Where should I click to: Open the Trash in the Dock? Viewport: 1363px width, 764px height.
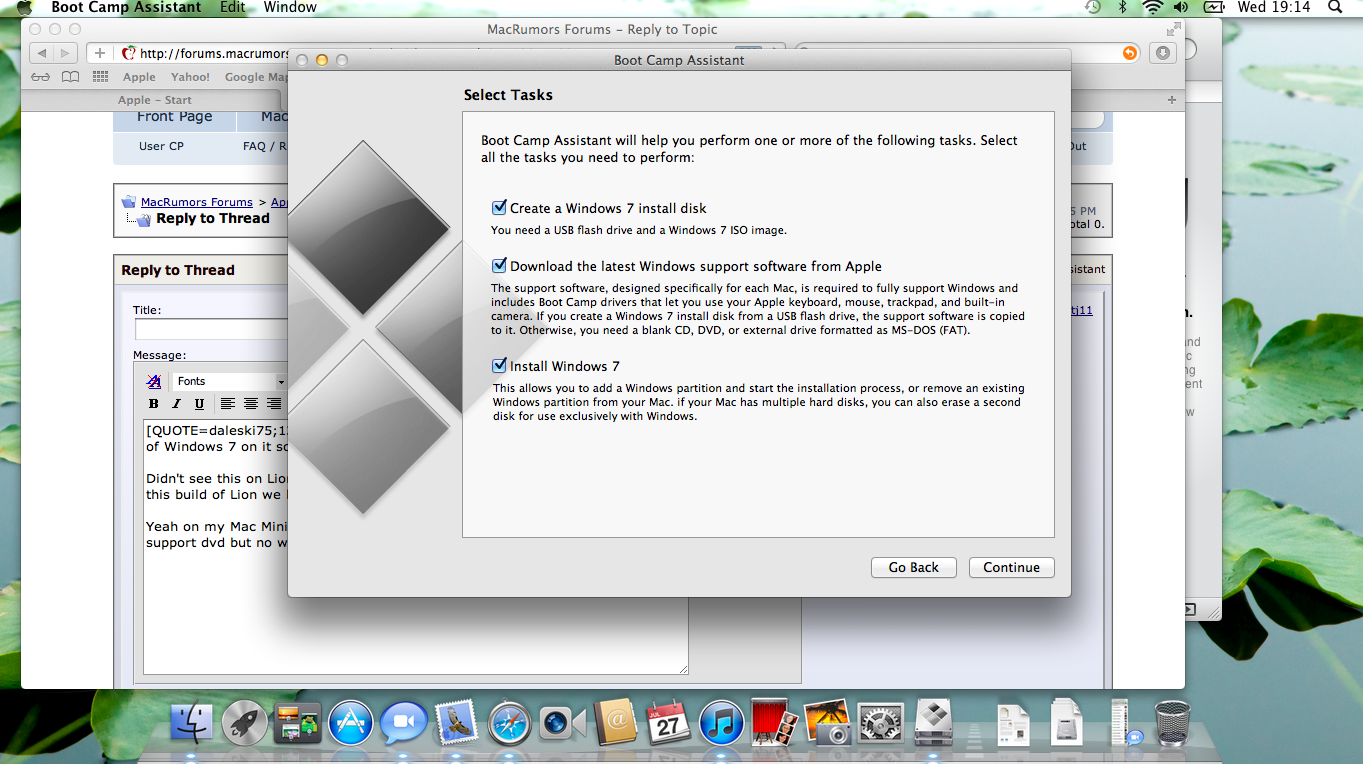click(1172, 722)
